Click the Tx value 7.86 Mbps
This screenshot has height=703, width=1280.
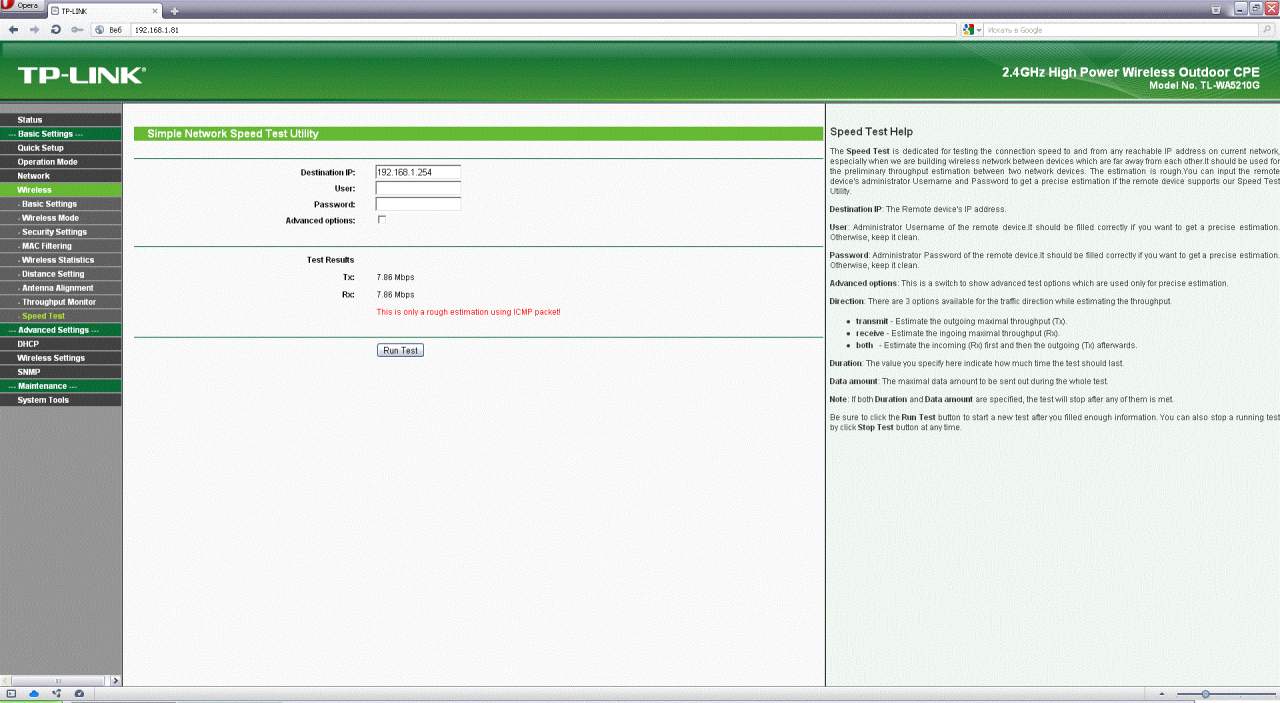[395, 277]
